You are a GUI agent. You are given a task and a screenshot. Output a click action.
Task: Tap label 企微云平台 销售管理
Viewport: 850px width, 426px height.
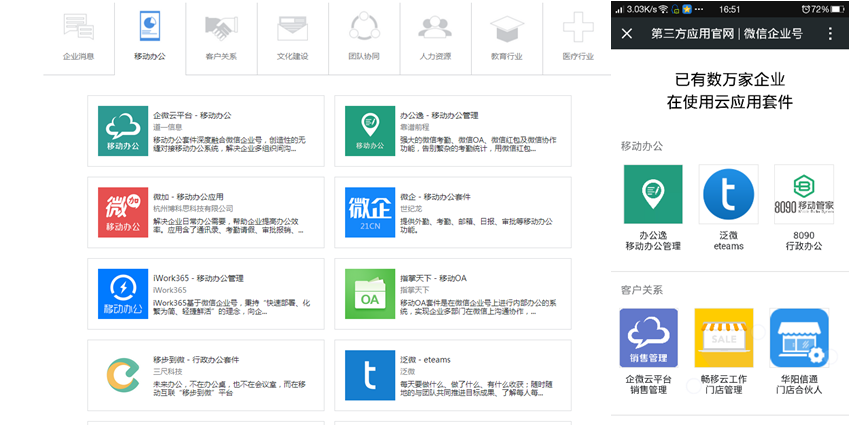tap(648, 384)
